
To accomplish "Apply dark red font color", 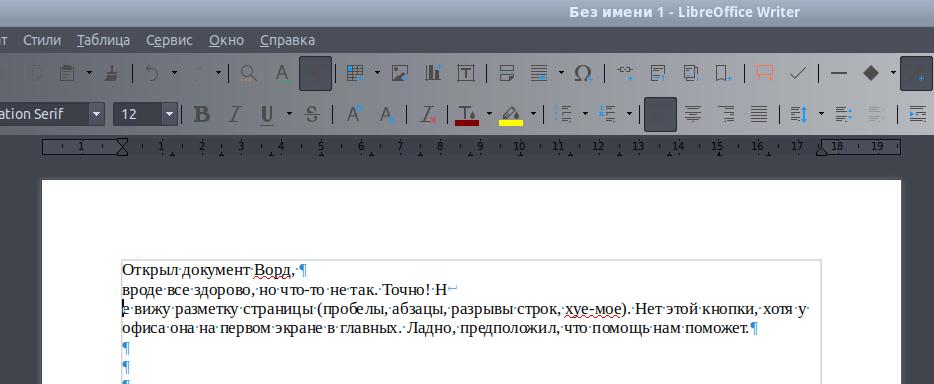I will coord(467,114).
